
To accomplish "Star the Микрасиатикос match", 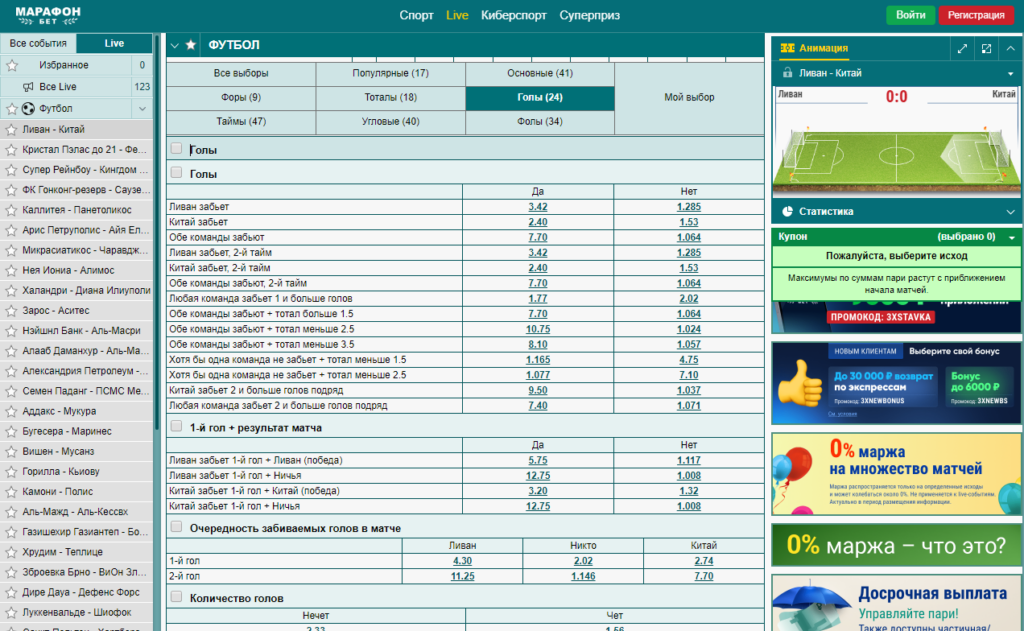I will point(10,250).
